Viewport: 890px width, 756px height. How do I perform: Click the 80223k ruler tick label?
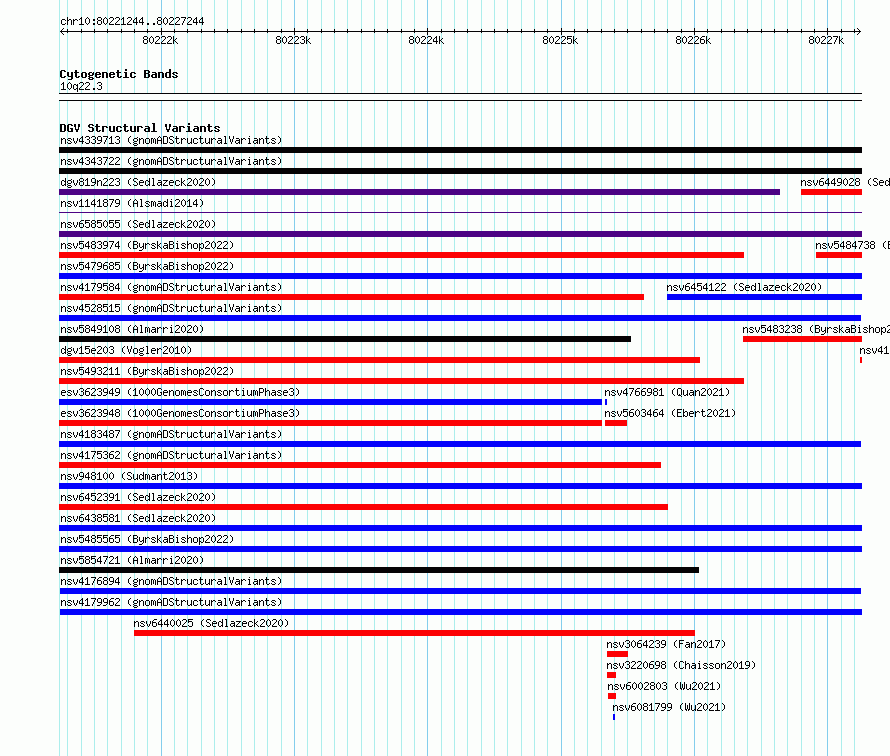[x=293, y=40]
